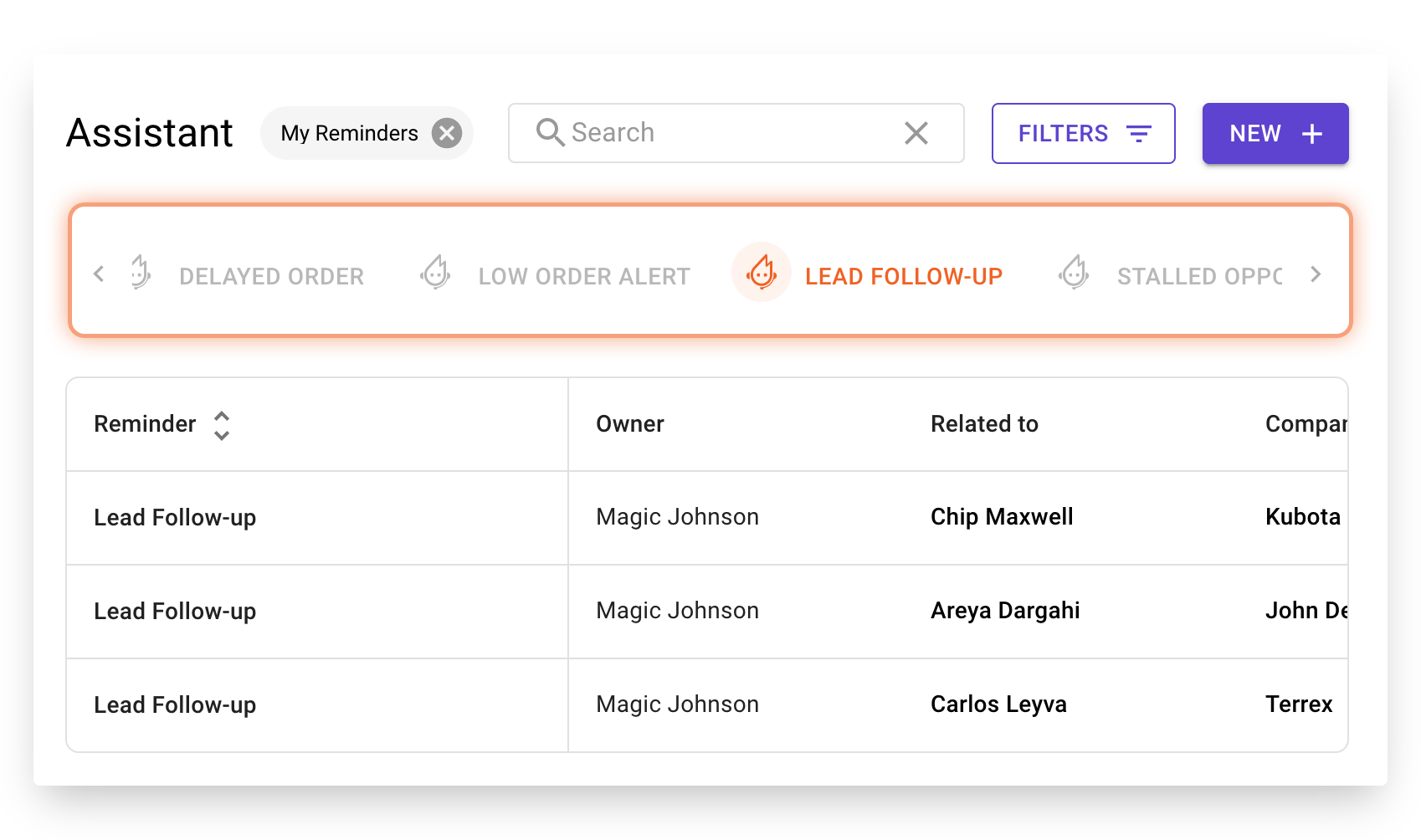The width and height of the screenshot is (1421, 840).
Task: Open the Carlos Leyva related record
Action: [998, 704]
